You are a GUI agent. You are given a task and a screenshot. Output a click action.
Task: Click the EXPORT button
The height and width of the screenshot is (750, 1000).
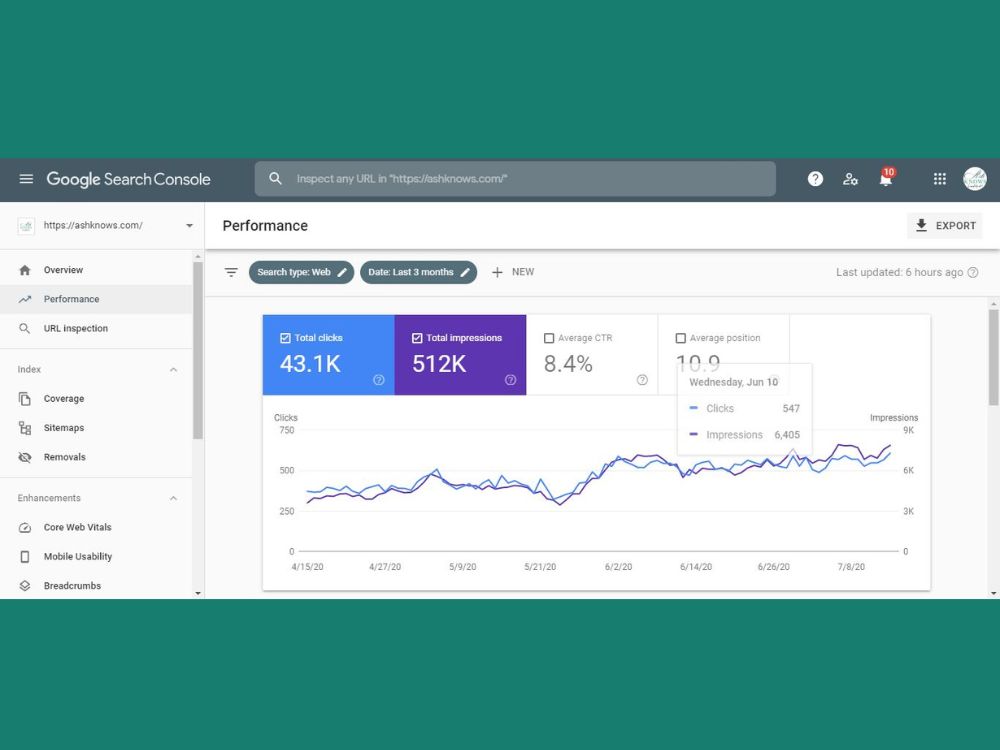click(945, 226)
